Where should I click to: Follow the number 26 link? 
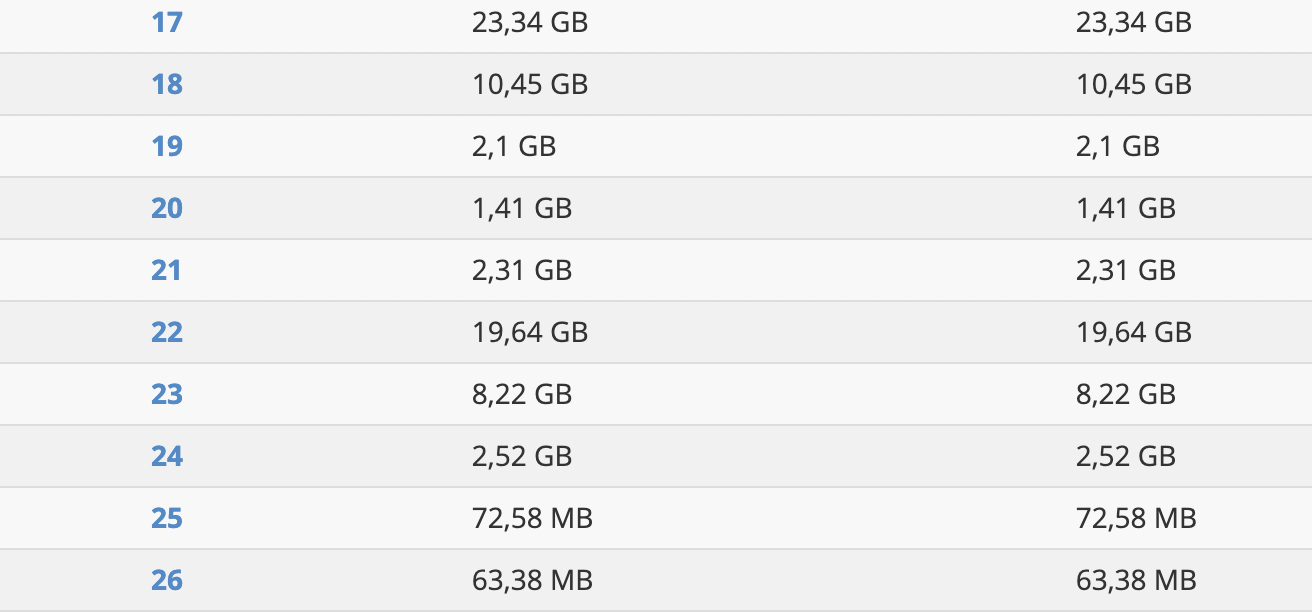click(167, 580)
